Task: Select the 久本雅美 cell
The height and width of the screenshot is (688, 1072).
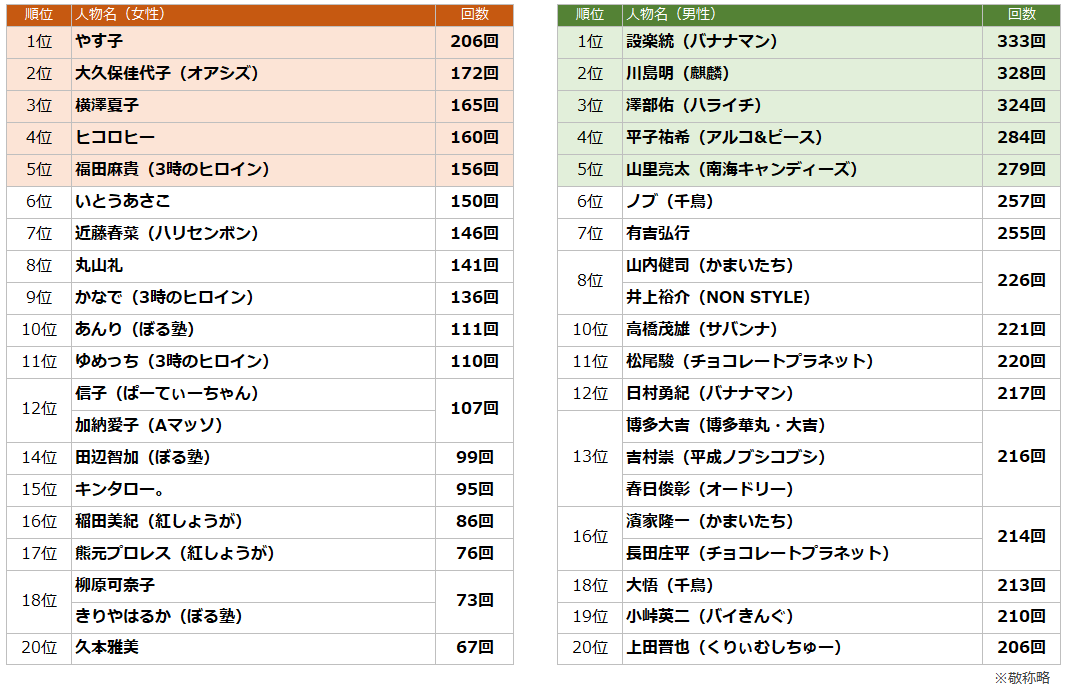Action: pyautogui.click(x=252, y=647)
